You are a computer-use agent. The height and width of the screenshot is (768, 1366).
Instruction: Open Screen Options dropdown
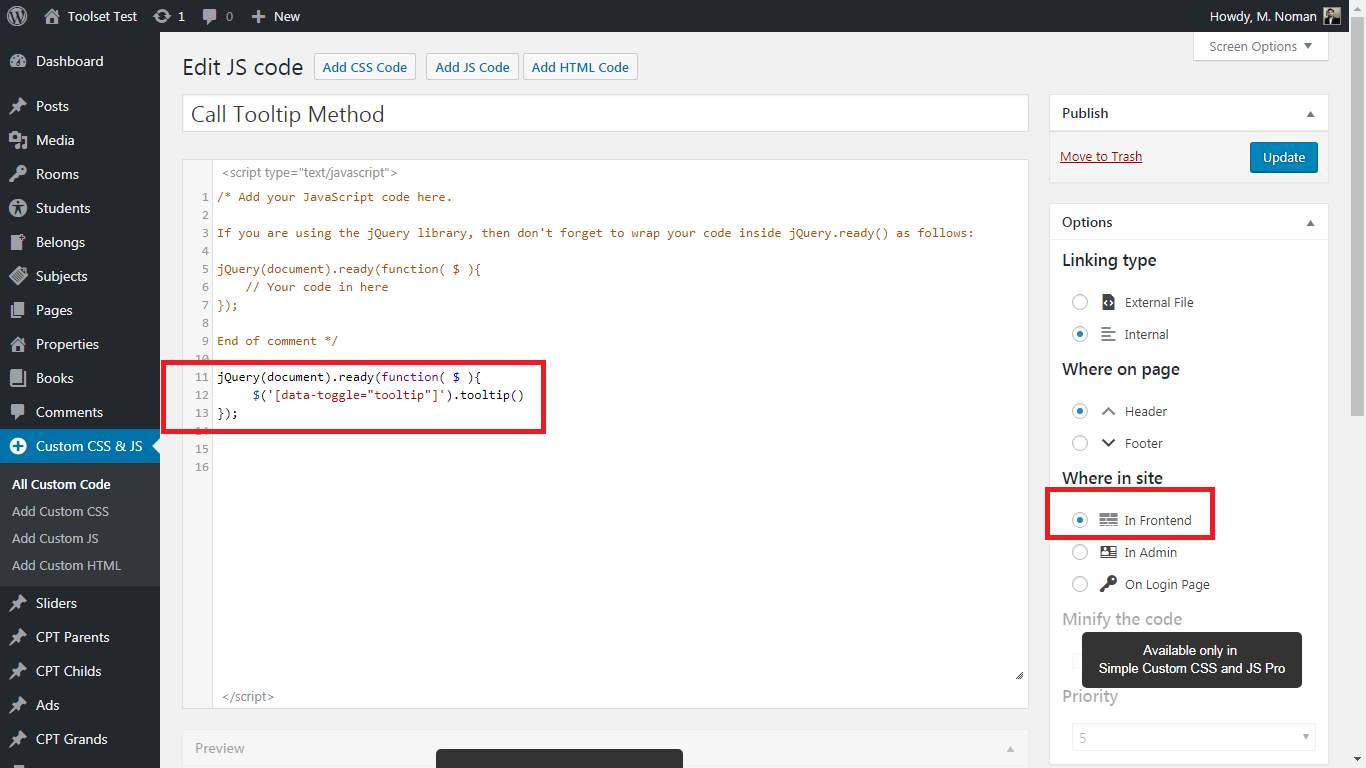pos(1261,46)
